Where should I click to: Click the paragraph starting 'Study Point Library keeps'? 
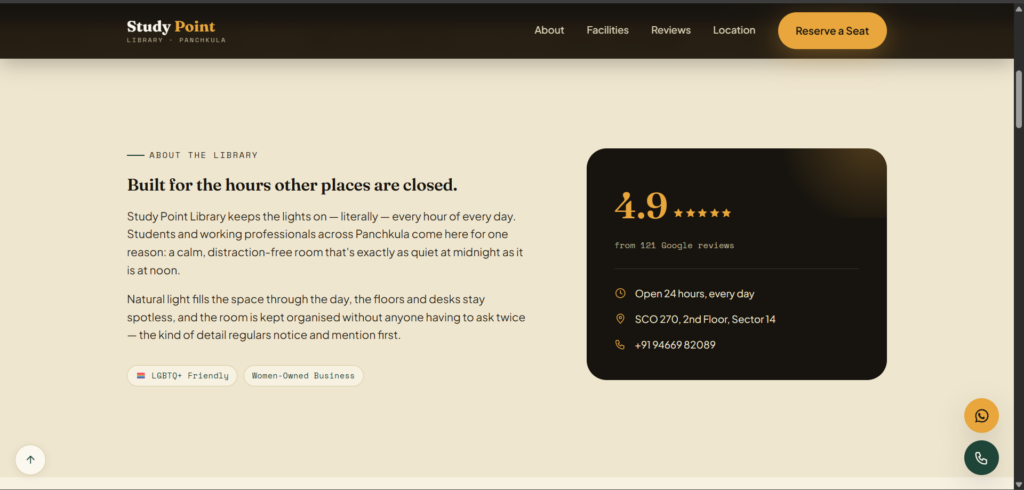[325, 243]
